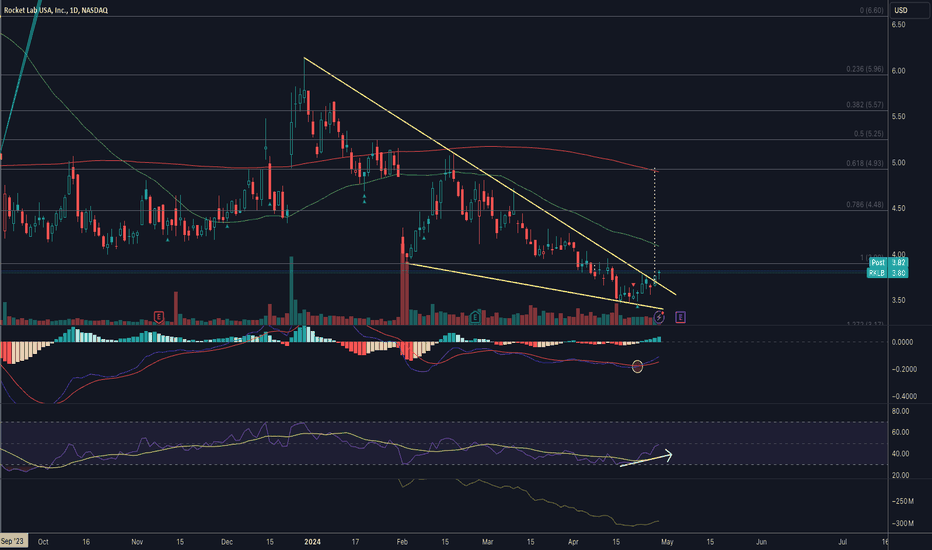Click the Mar label on time axis
932x550 pixels.
coord(487,542)
